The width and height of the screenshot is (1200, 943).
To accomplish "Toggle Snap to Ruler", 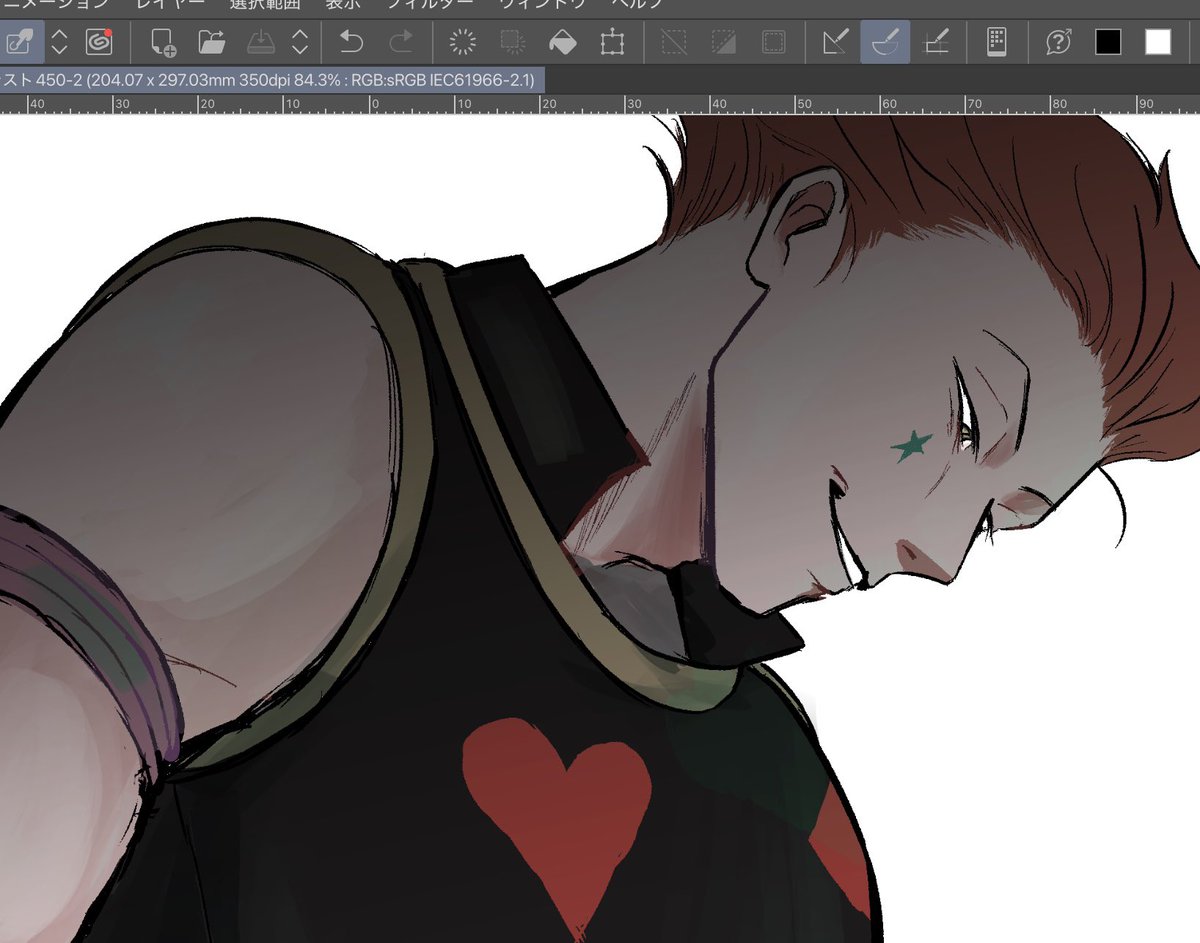I will click(x=836, y=42).
